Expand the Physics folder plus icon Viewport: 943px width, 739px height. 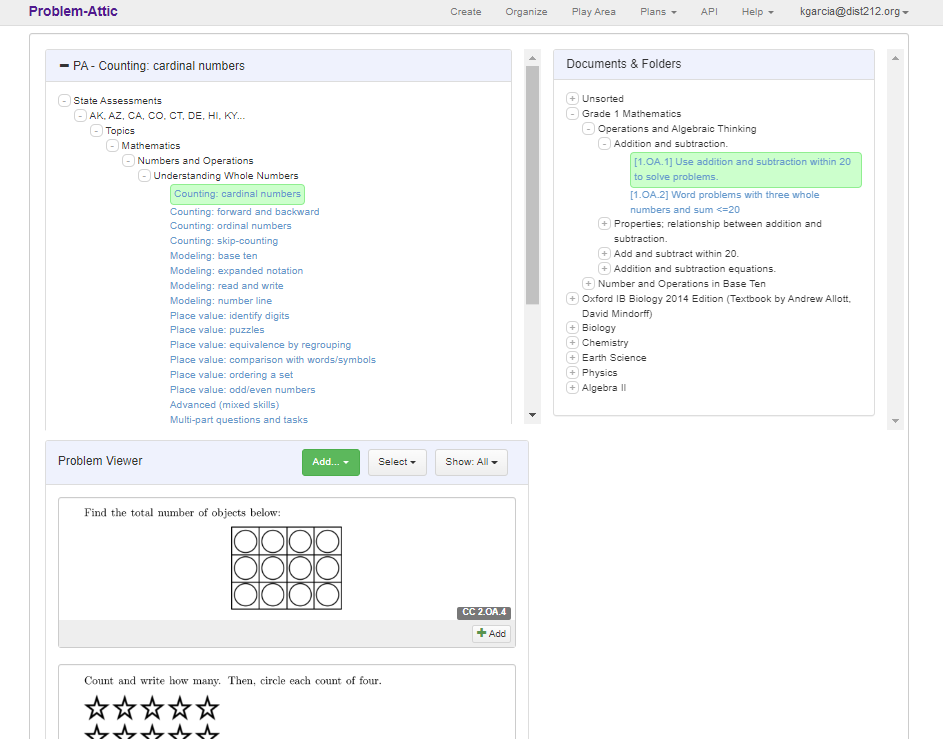click(x=573, y=373)
